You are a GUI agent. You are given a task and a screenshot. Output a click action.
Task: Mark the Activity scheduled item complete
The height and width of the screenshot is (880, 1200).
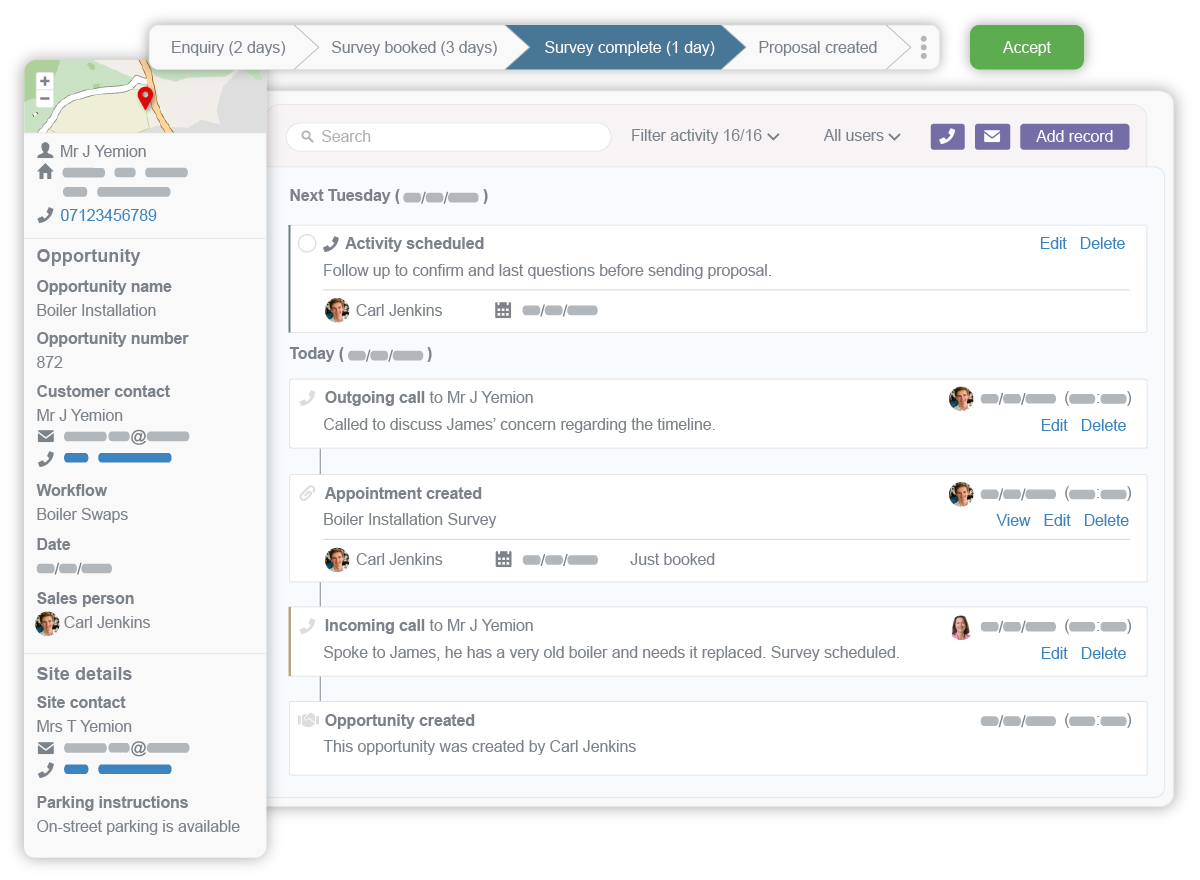[x=307, y=243]
